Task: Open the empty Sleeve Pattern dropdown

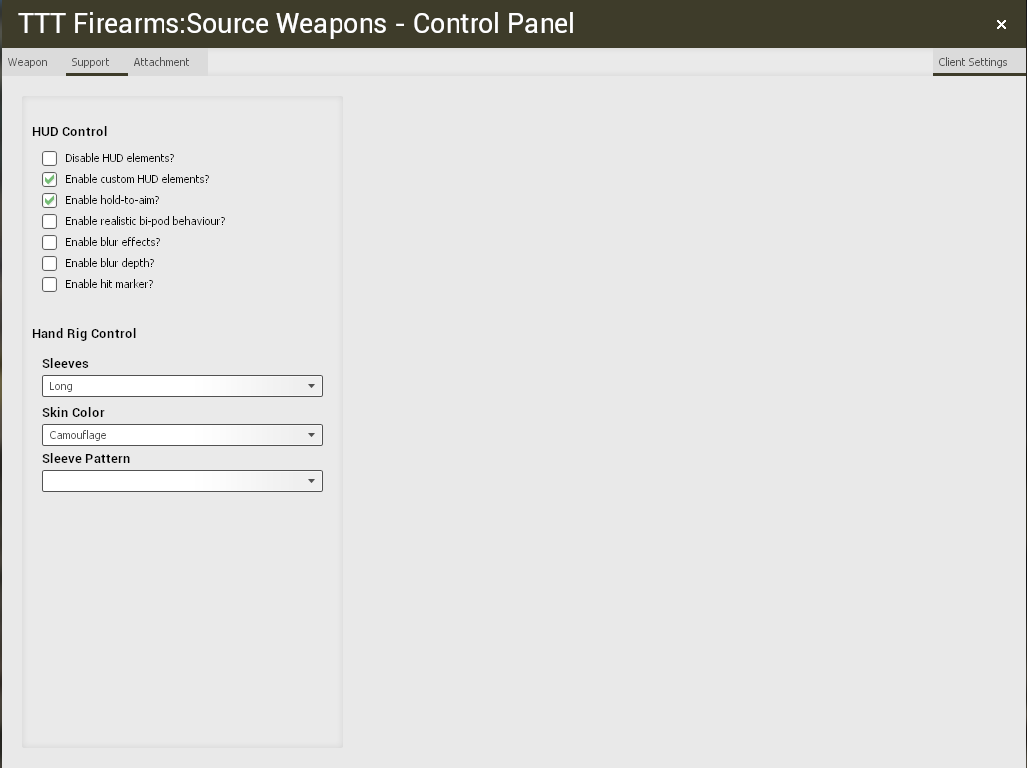Action: pyautogui.click(x=182, y=481)
